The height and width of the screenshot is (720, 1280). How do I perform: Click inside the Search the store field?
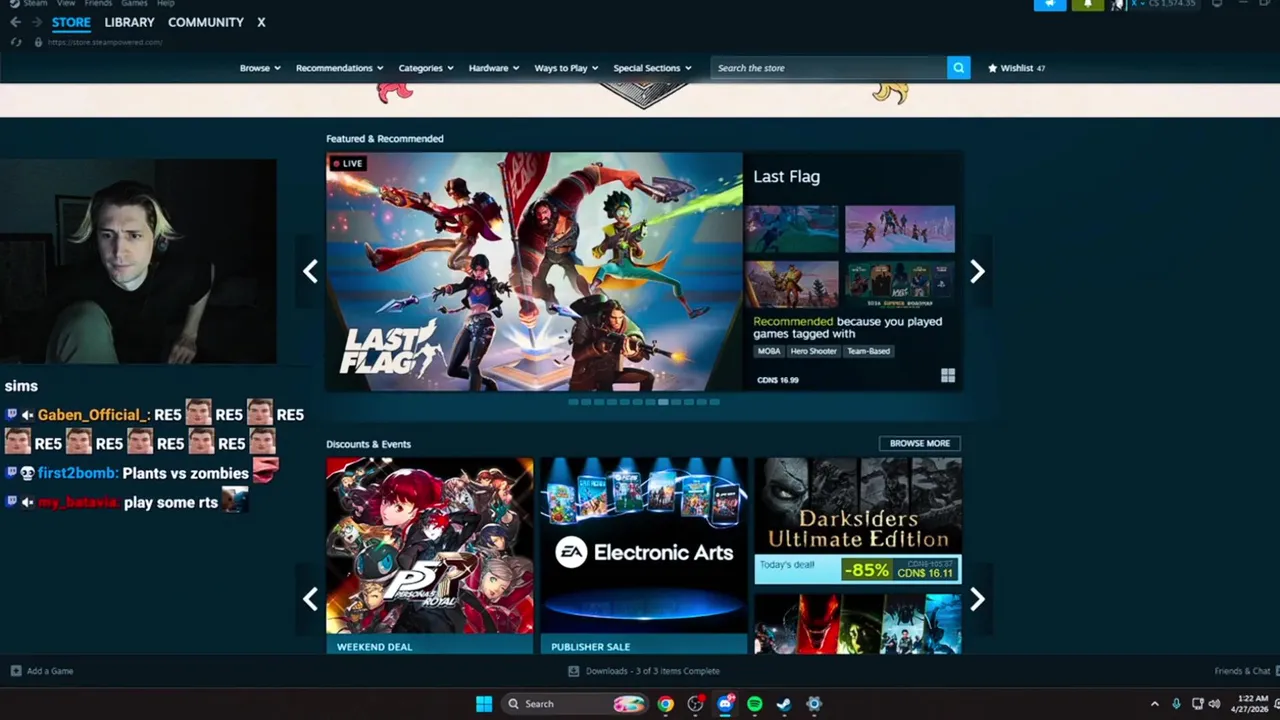coord(829,68)
